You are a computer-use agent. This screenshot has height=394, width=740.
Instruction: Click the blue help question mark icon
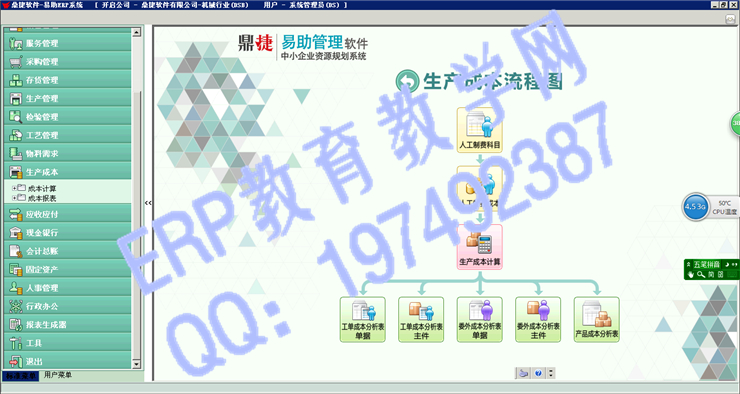[x=538, y=373]
